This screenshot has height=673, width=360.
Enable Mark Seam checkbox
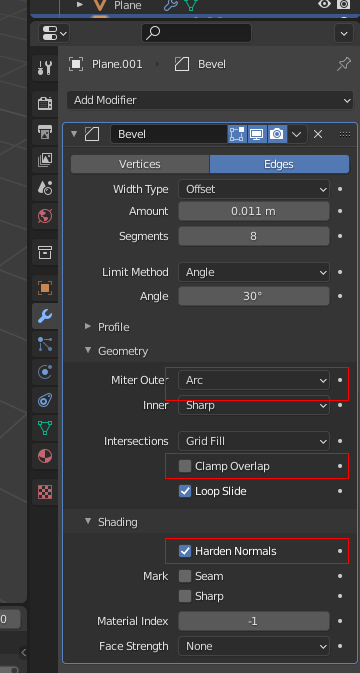(x=185, y=576)
